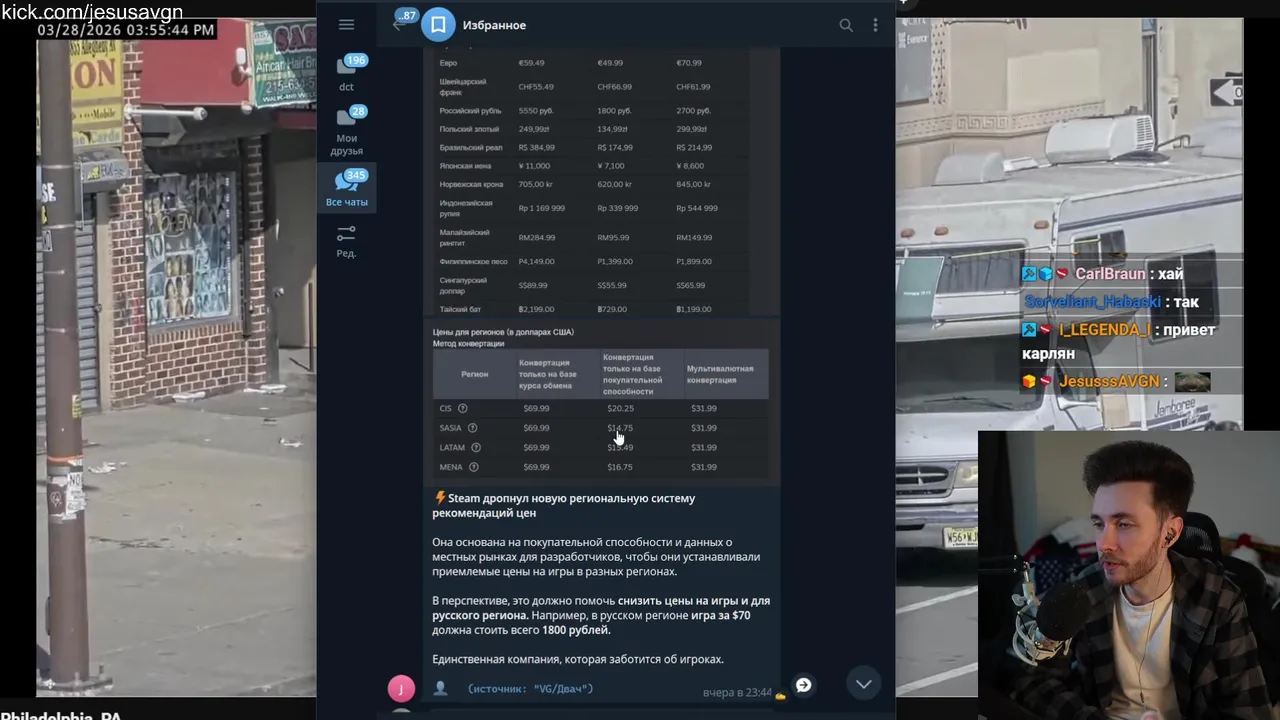The image size is (1280, 720).
Task: Click the SASIA price $14.75
Action: click(620, 428)
